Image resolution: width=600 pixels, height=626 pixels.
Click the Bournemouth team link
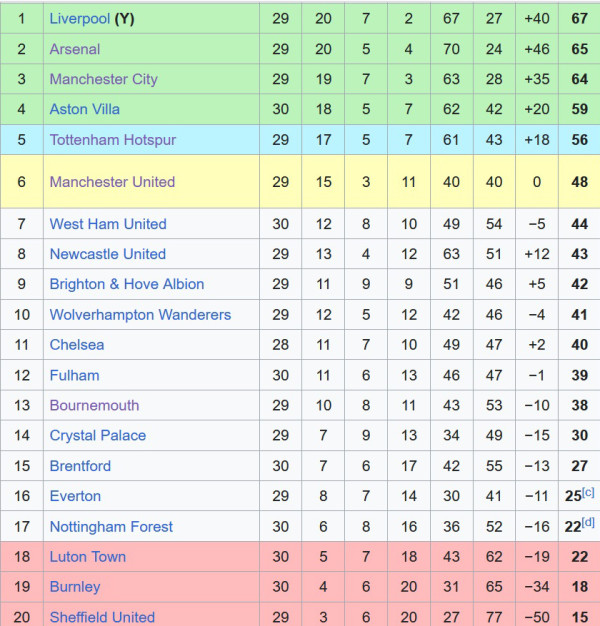point(94,406)
